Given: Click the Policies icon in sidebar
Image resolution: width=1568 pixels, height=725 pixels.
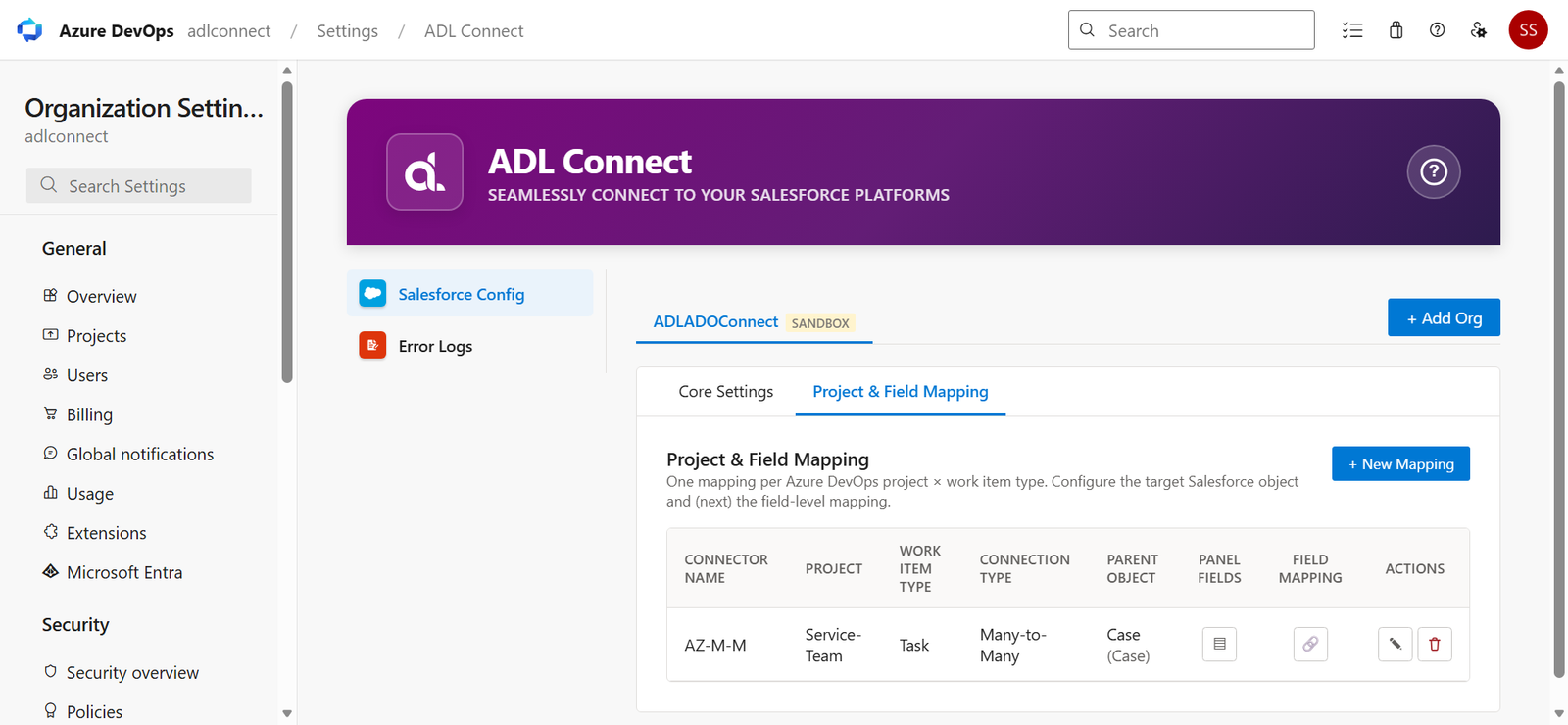Looking at the screenshot, I should (50, 710).
